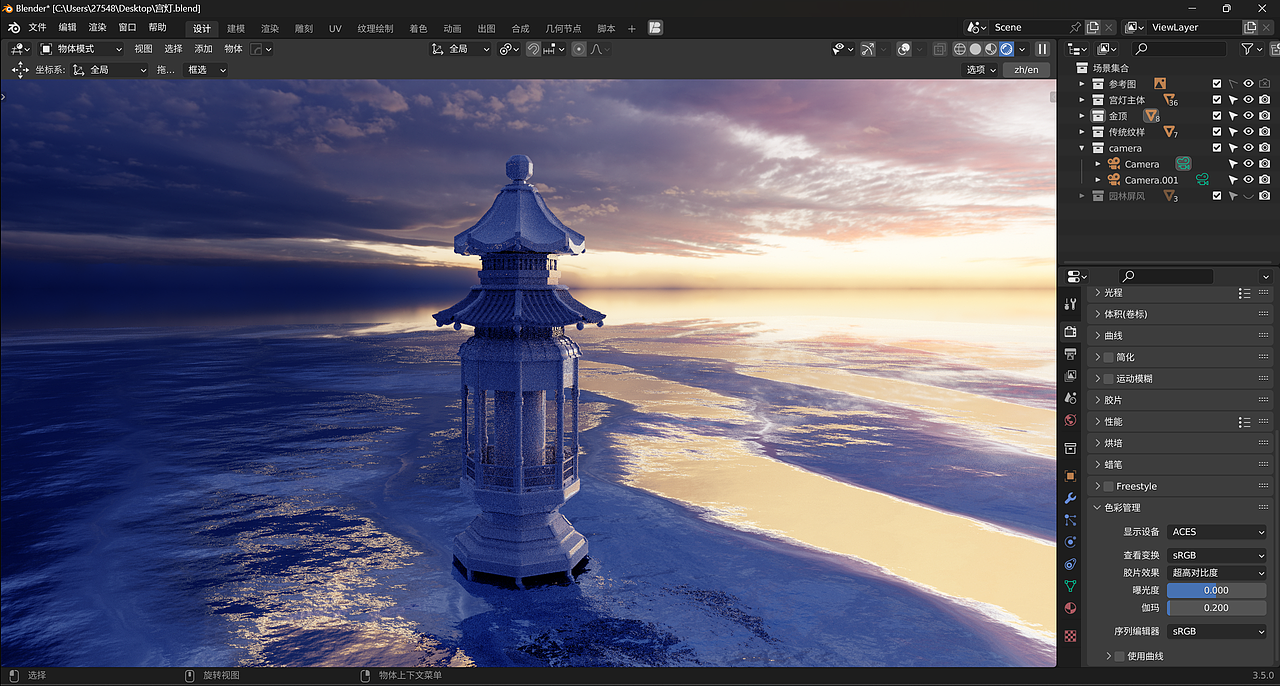Expand the 胶片 panel

pyautogui.click(x=1097, y=400)
